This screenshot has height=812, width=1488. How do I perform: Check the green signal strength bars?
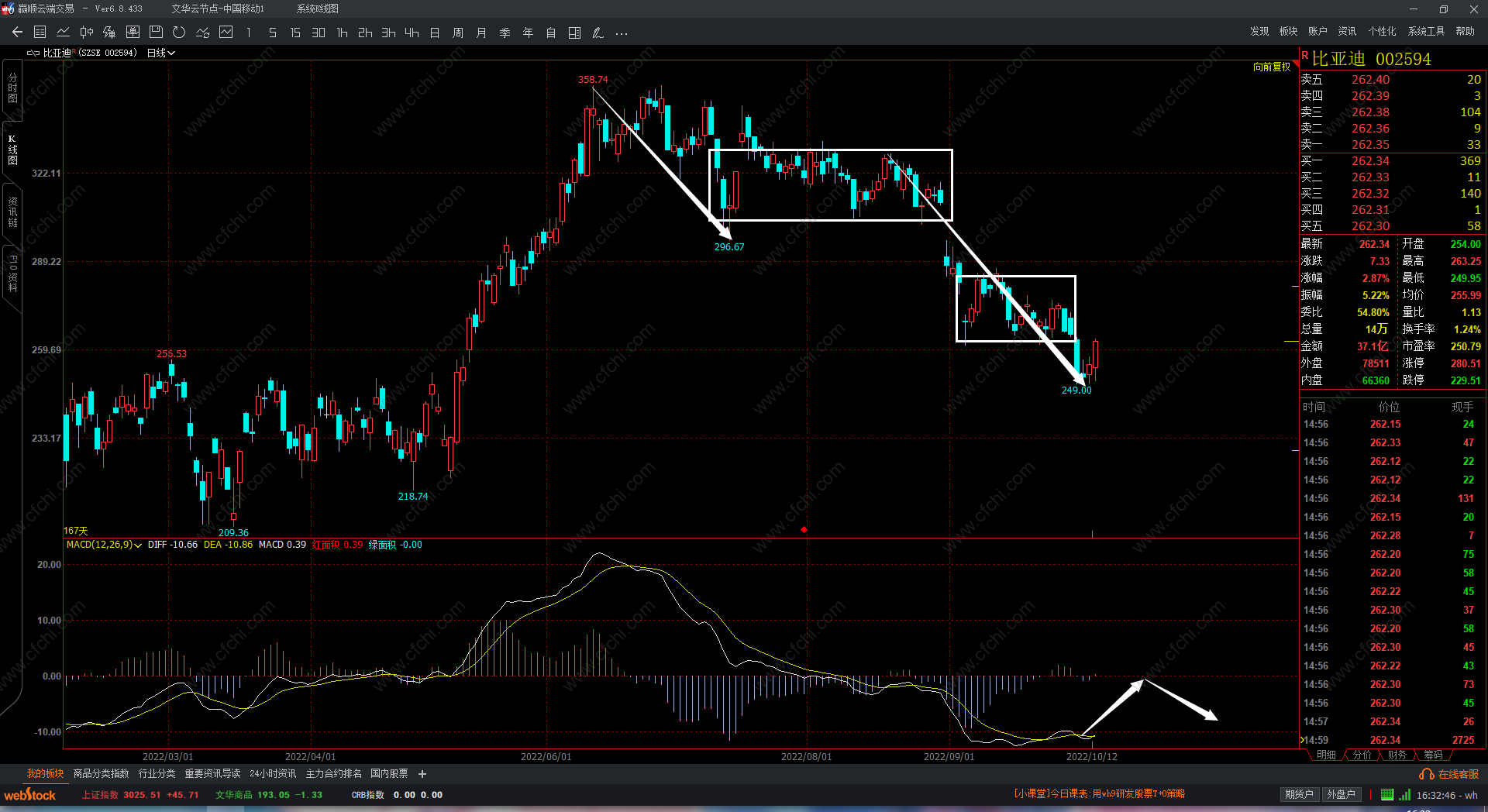pos(1405,794)
